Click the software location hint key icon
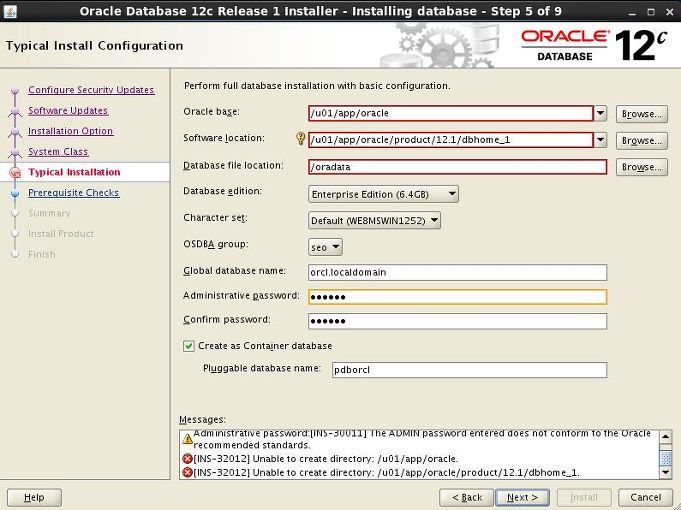This screenshot has width=681, height=510. [300, 138]
